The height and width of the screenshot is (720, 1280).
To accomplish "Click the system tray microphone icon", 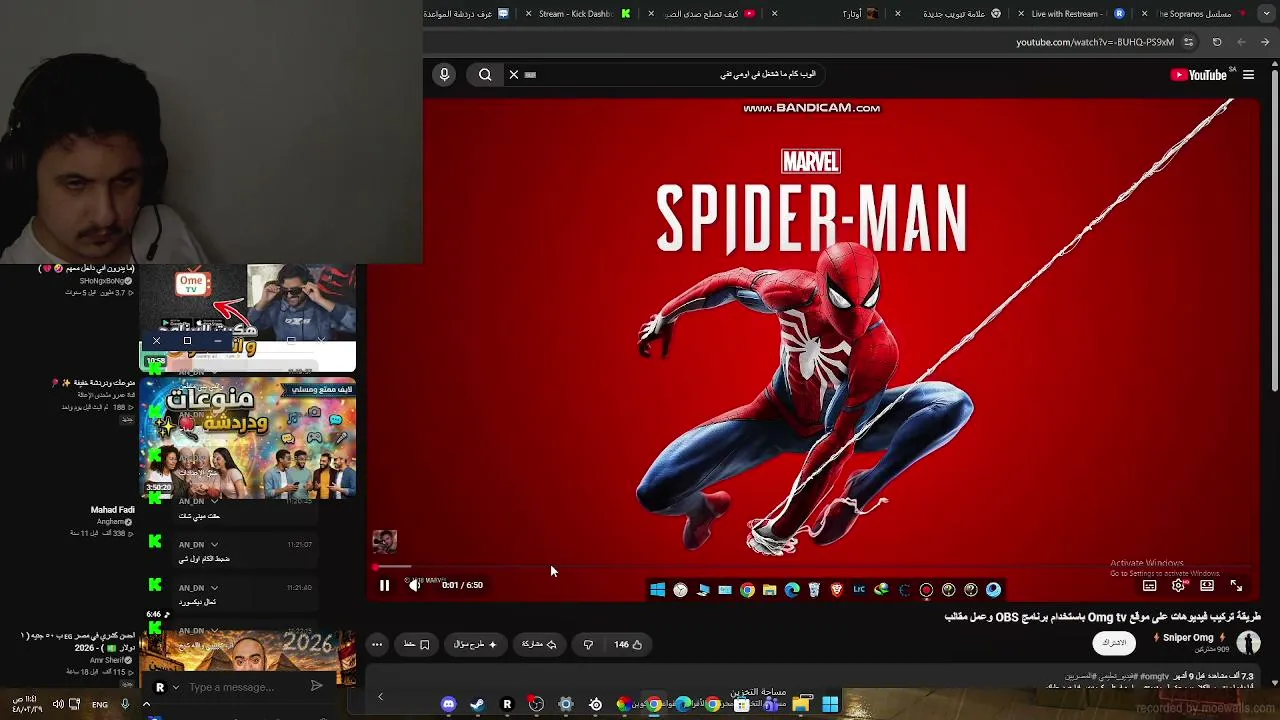I will (125, 704).
